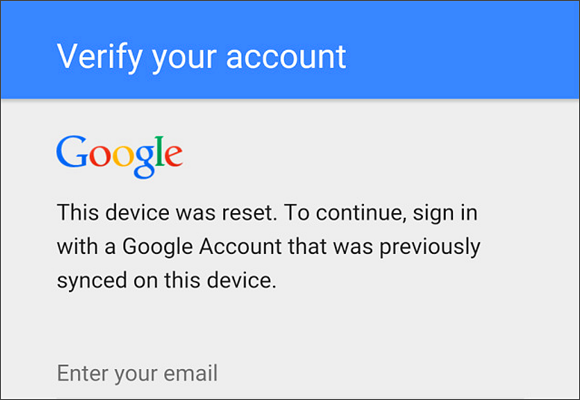Click the word "email" in placeholder

coord(190,373)
